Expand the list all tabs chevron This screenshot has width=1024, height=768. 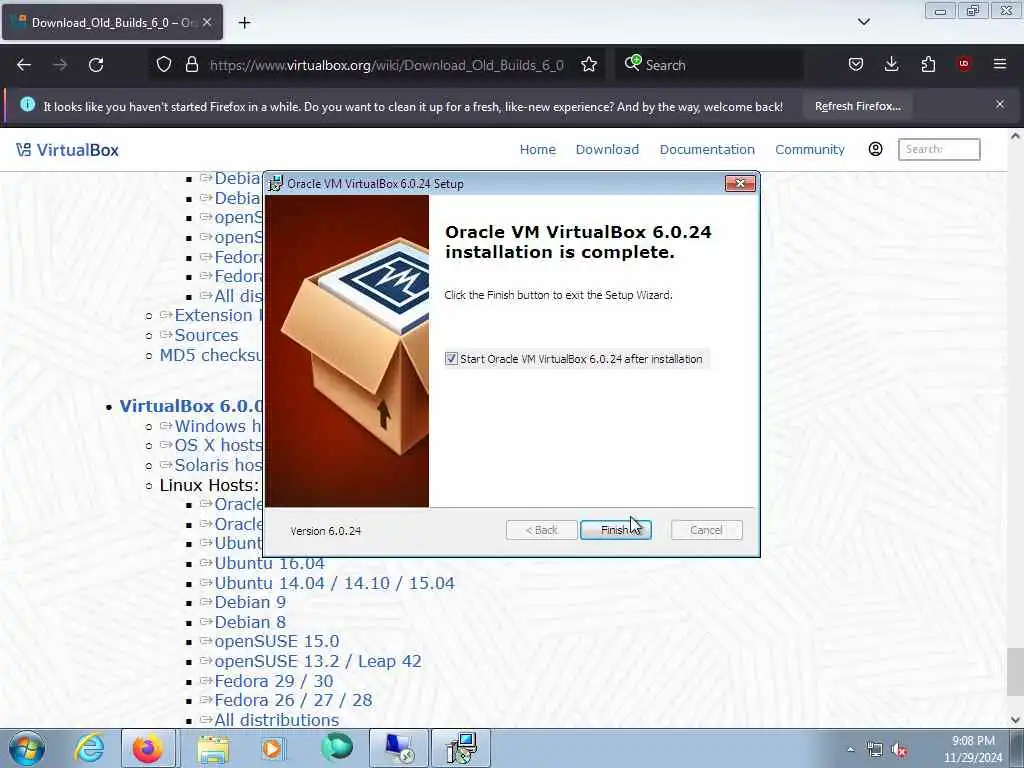point(863,22)
